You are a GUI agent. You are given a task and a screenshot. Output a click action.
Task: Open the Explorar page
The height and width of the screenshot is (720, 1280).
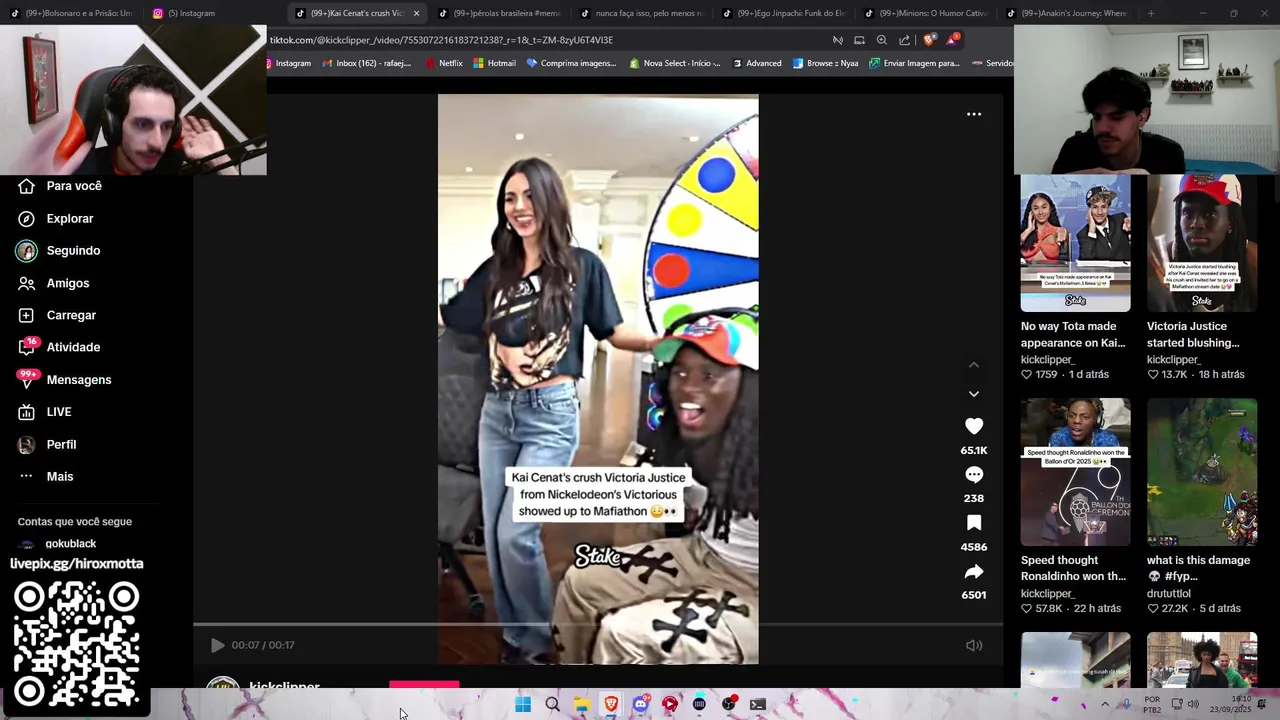point(56,218)
